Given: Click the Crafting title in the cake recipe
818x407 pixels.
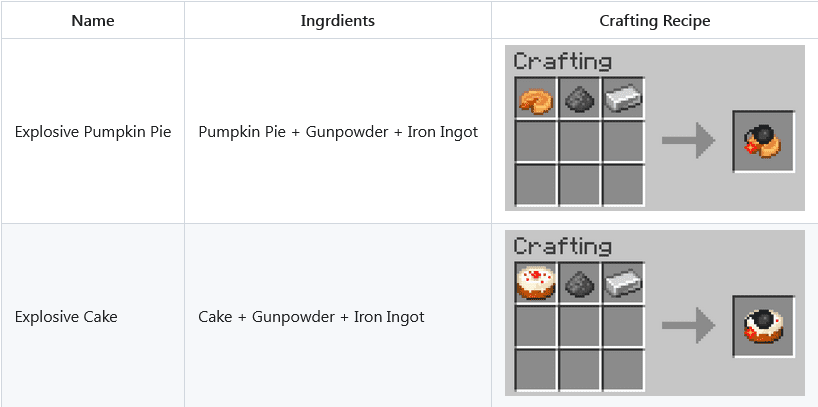Looking at the screenshot, I should (562, 246).
